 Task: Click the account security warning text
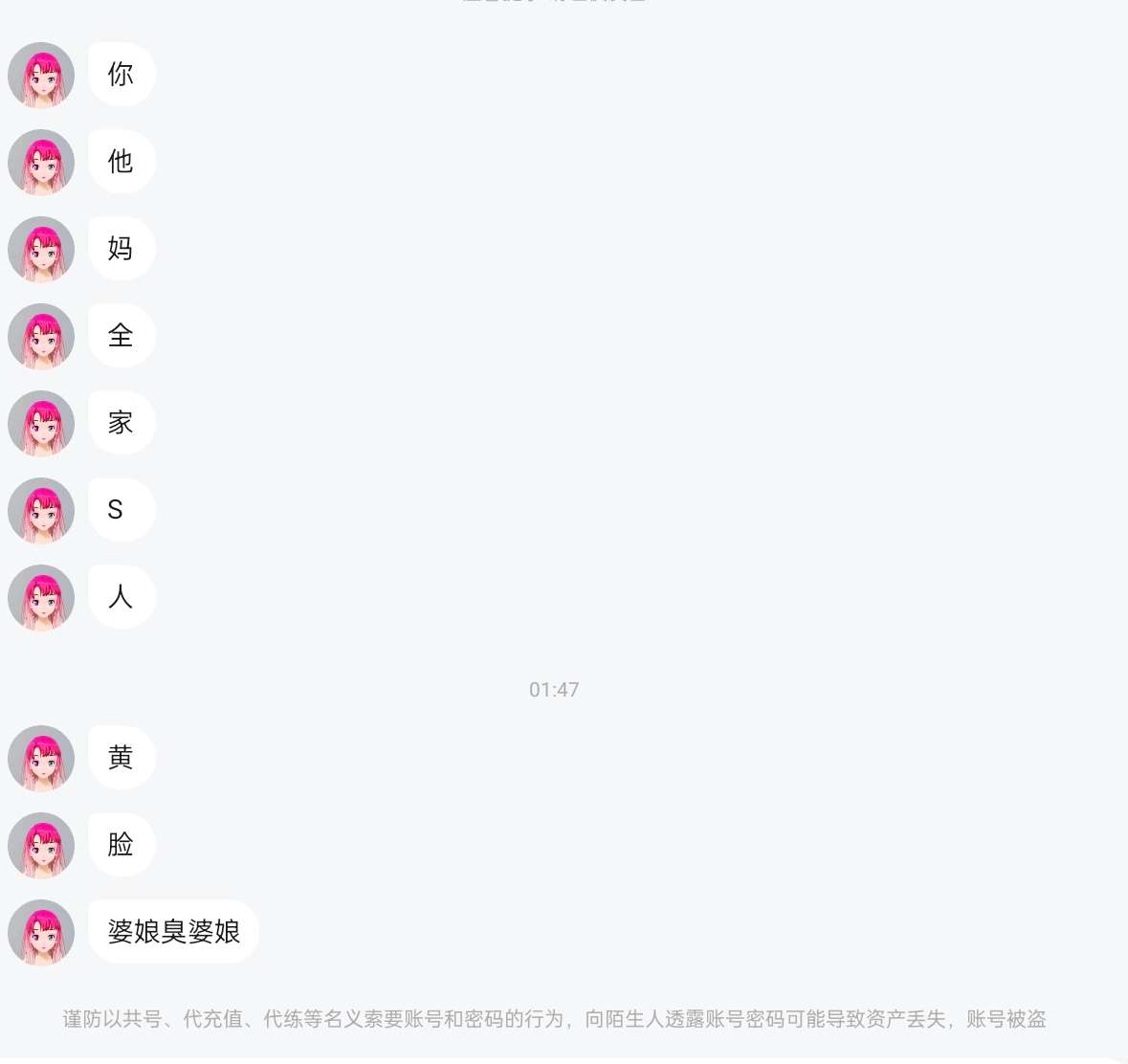pos(554,1019)
